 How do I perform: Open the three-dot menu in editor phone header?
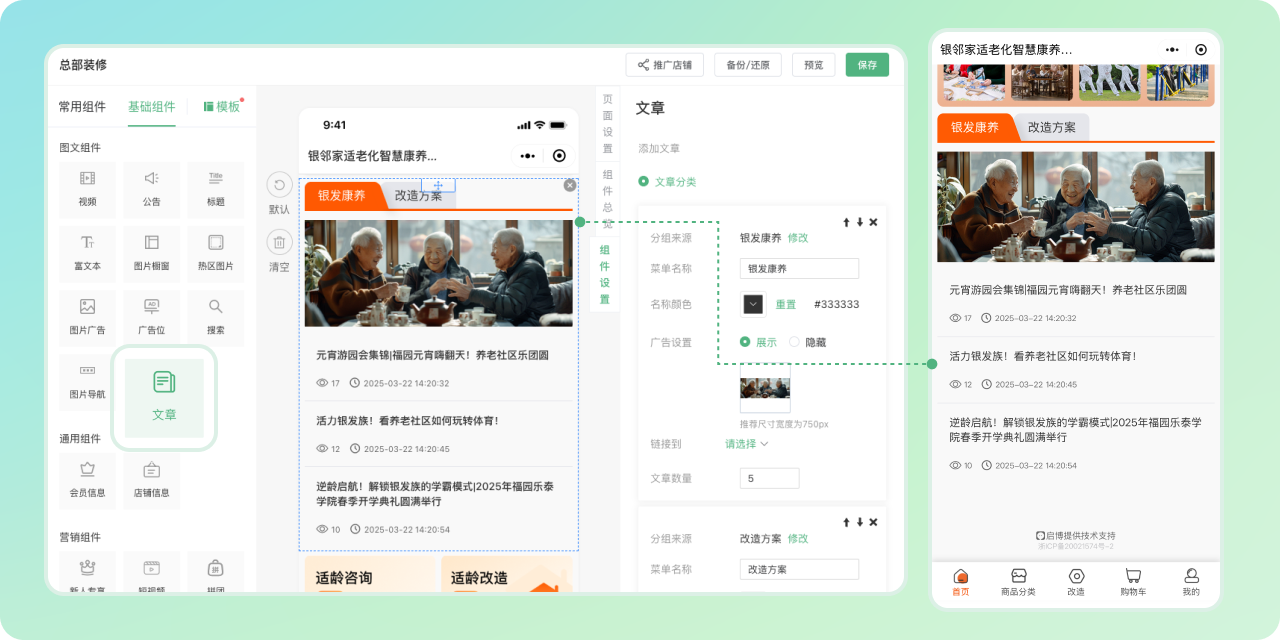528,156
